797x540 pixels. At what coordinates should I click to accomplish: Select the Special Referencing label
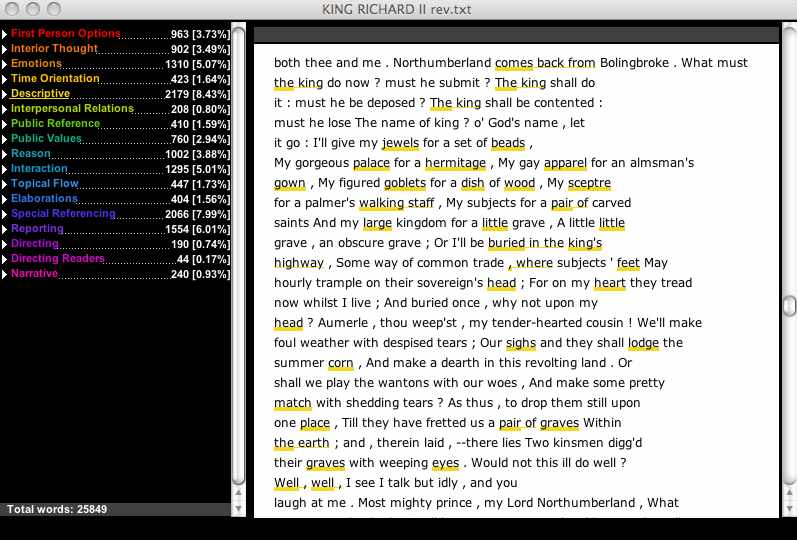pyautogui.click(x=63, y=213)
